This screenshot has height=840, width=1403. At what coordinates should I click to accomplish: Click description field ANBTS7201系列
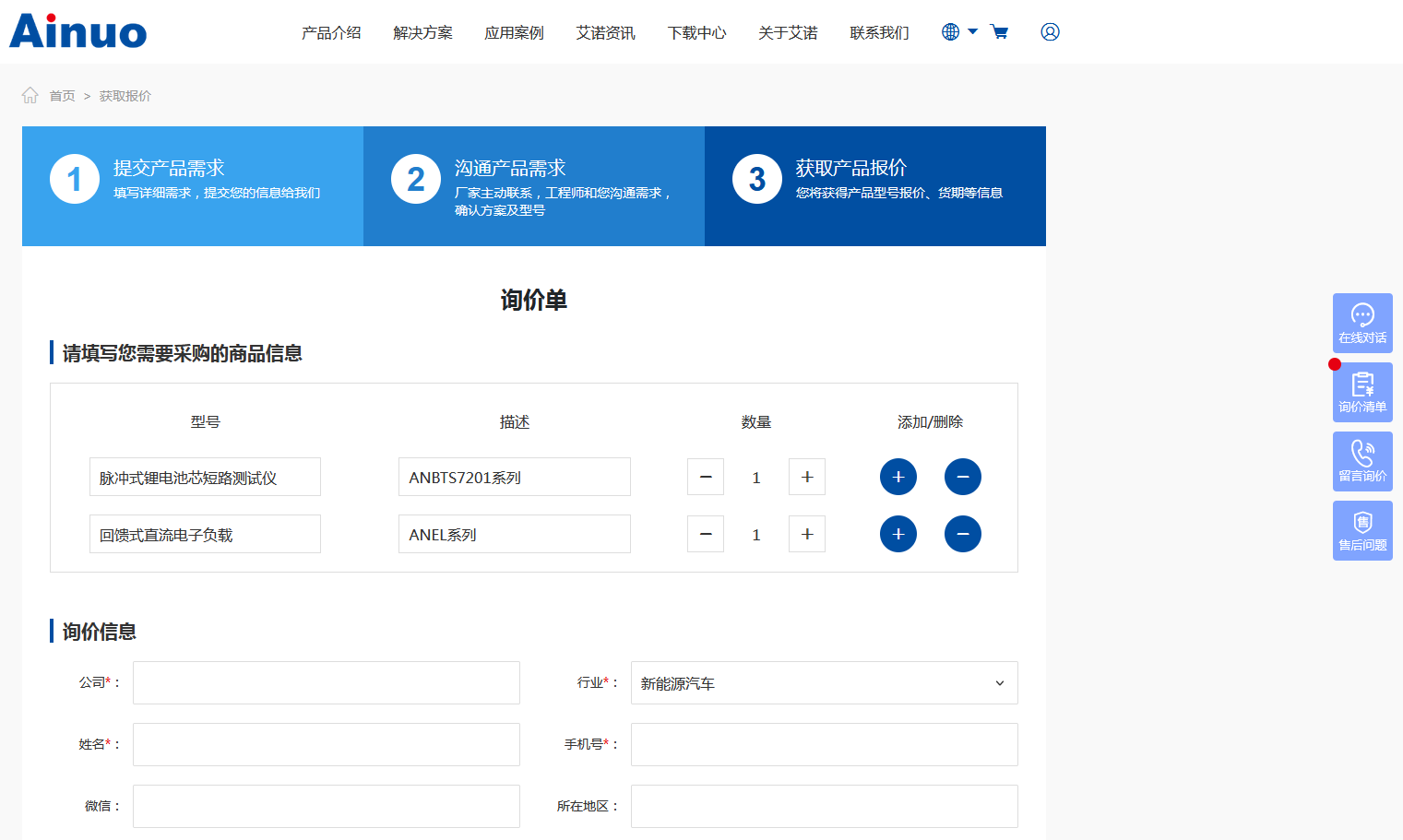point(515,477)
